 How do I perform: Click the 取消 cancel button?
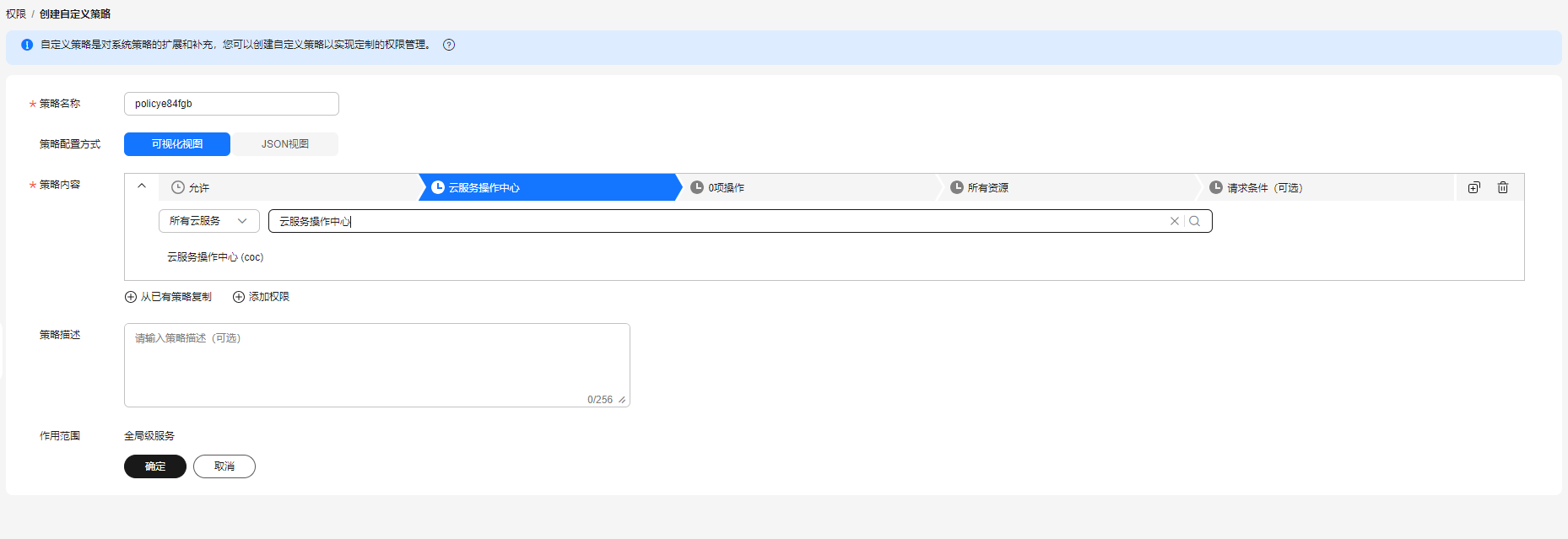224,466
